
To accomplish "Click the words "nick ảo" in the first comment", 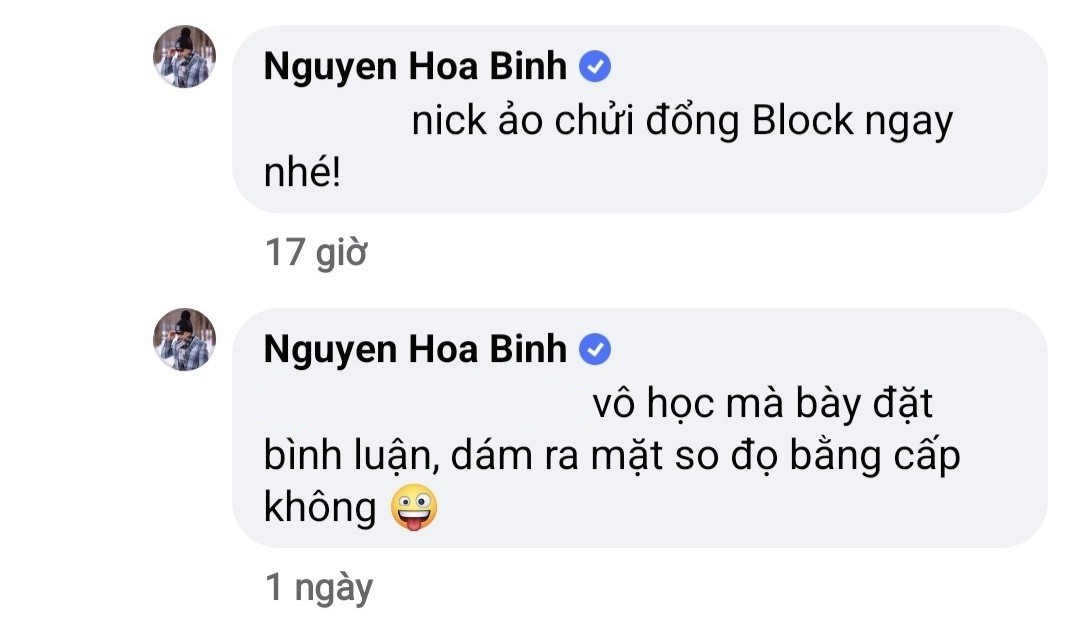I will [x=476, y=122].
